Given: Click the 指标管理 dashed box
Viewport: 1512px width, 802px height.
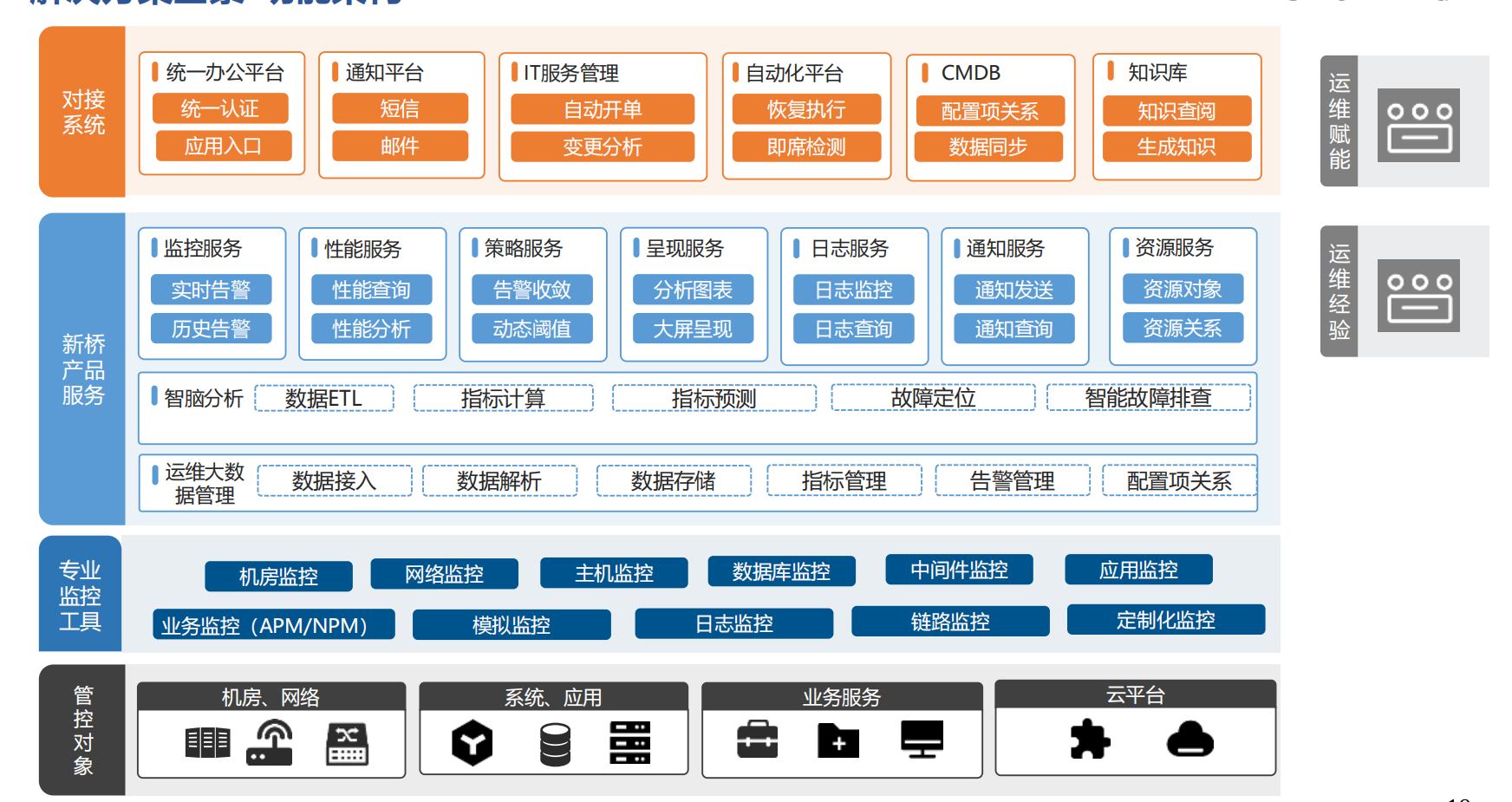Looking at the screenshot, I should (844, 480).
